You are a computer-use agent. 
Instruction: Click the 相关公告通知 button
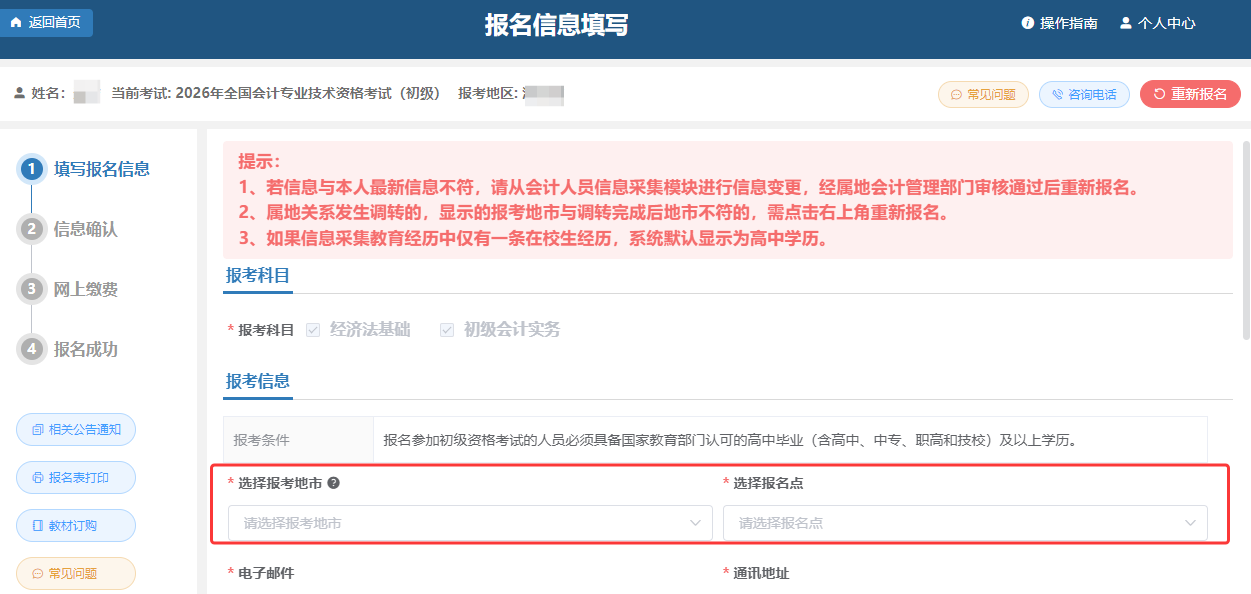(76, 429)
